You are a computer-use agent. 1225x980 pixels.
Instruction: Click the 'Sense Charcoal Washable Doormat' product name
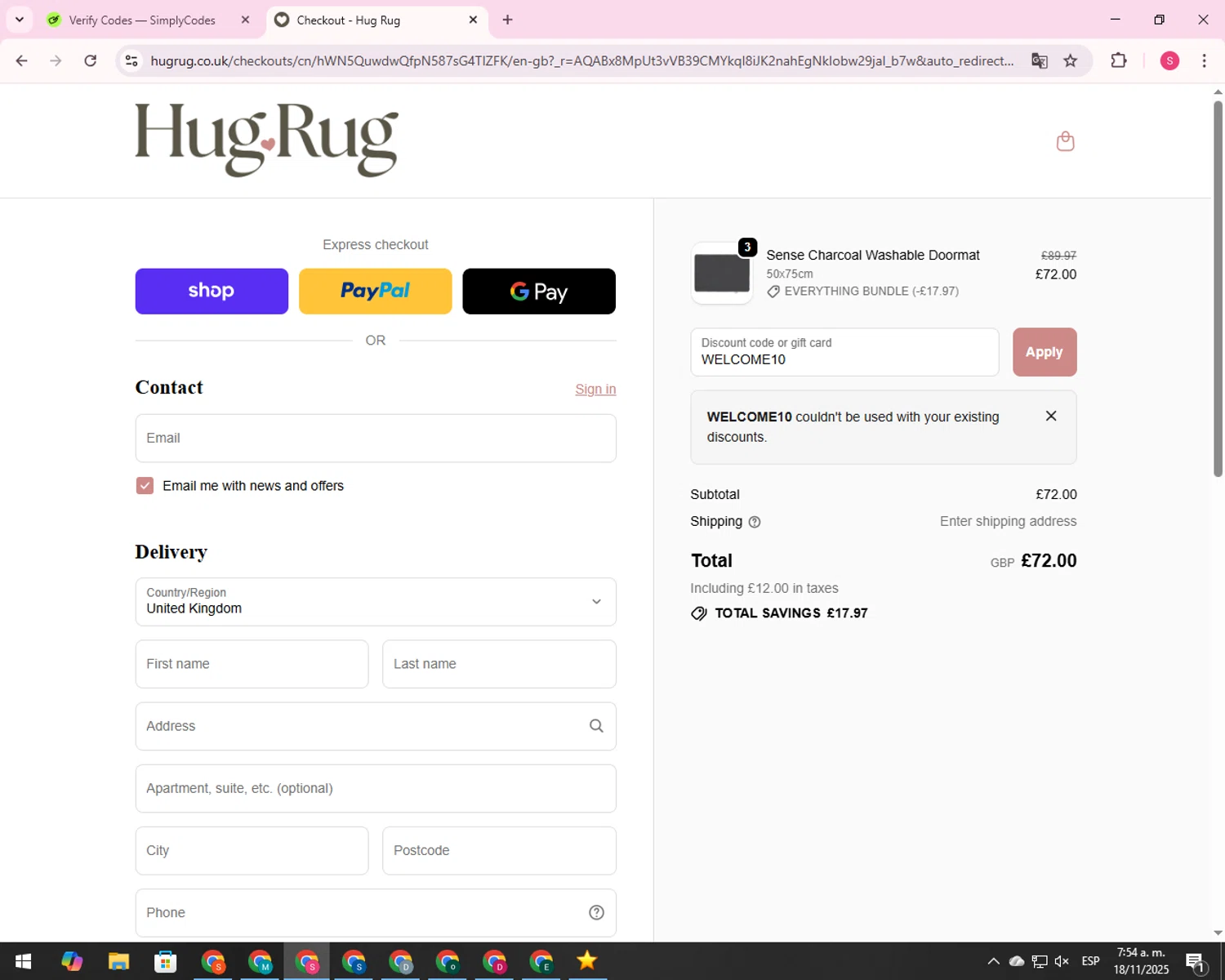pos(872,256)
